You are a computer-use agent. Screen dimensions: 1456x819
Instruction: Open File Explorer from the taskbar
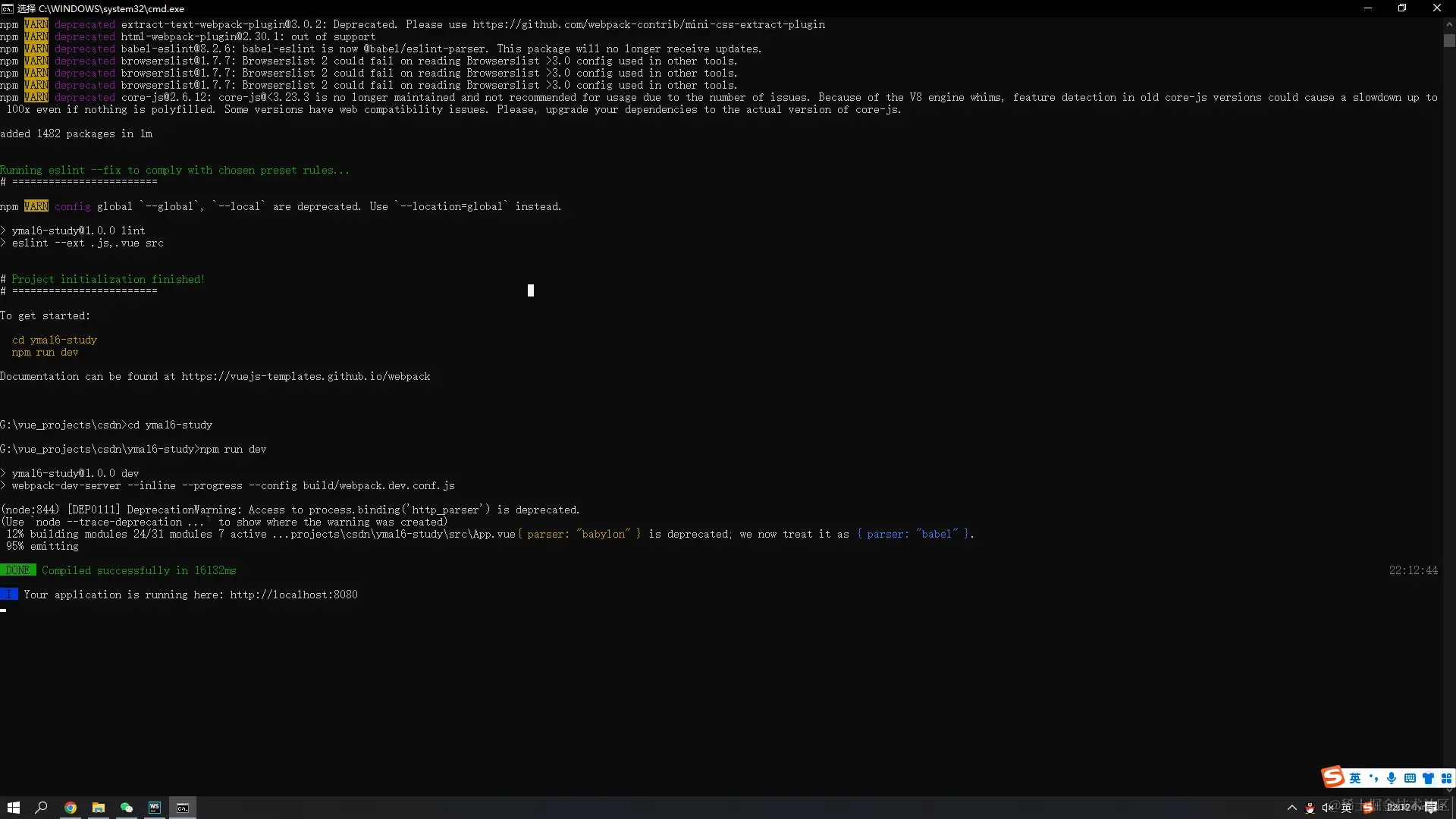click(99, 808)
